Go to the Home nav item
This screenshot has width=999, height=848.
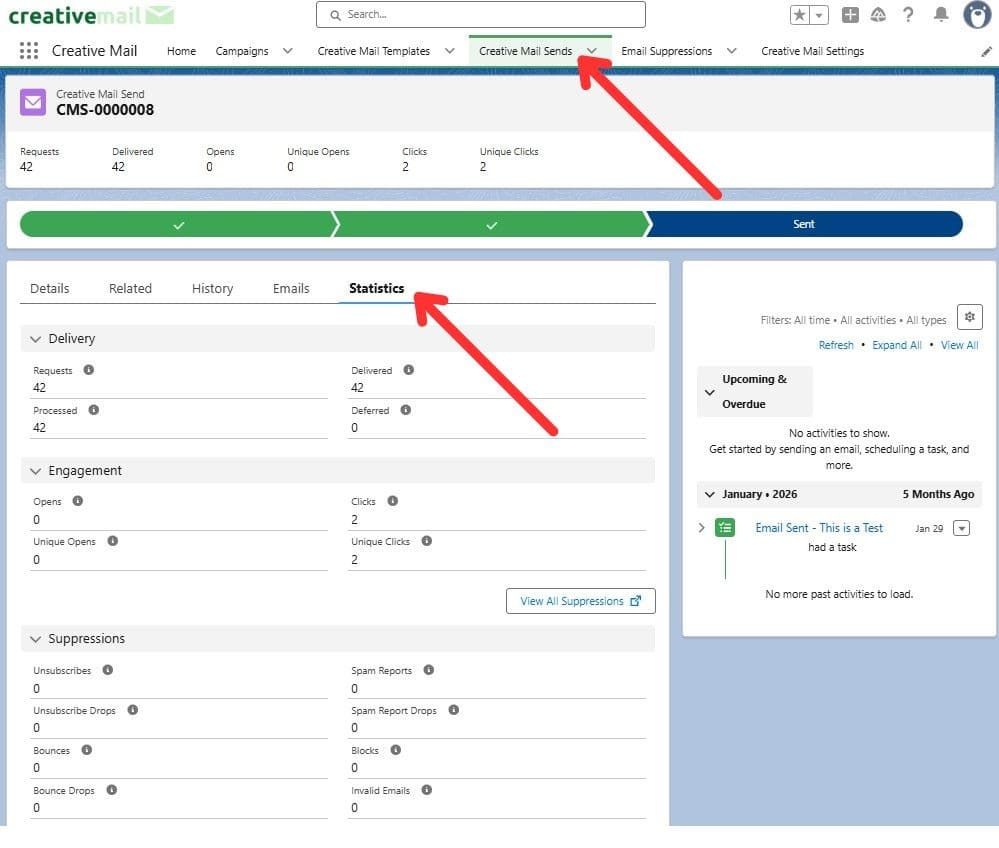click(x=182, y=51)
